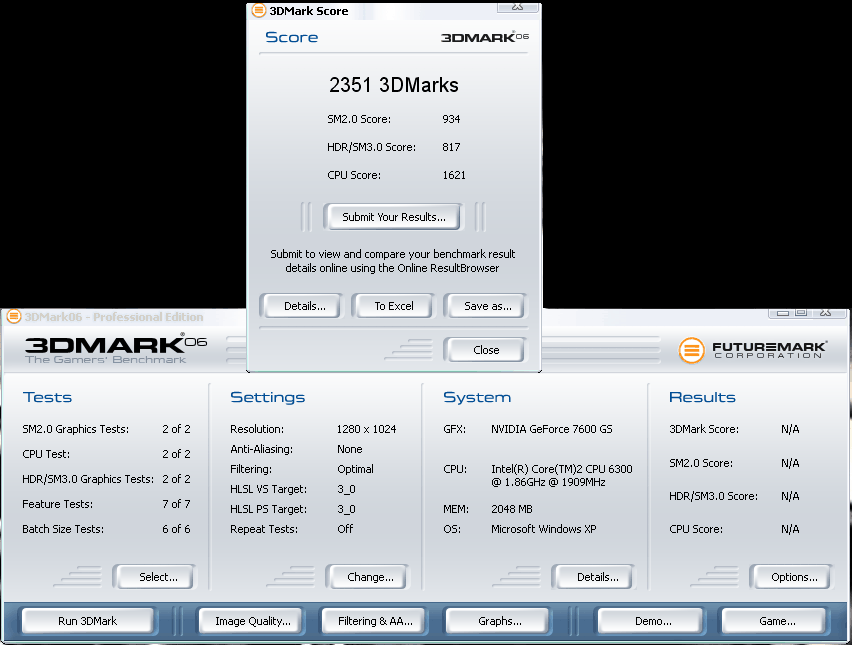
Task: Click the OS text Microsoft Windows XP
Action: click(543, 529)
